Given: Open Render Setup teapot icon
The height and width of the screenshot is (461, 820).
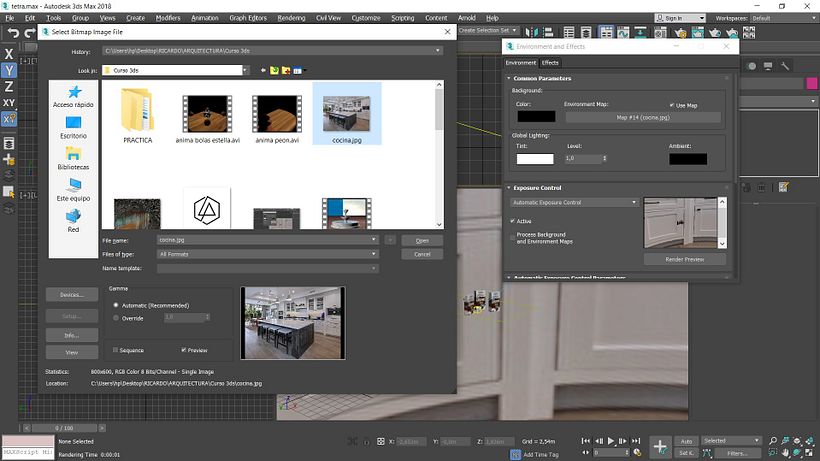Looking at the screenshot, I should (x=680, y=32).
